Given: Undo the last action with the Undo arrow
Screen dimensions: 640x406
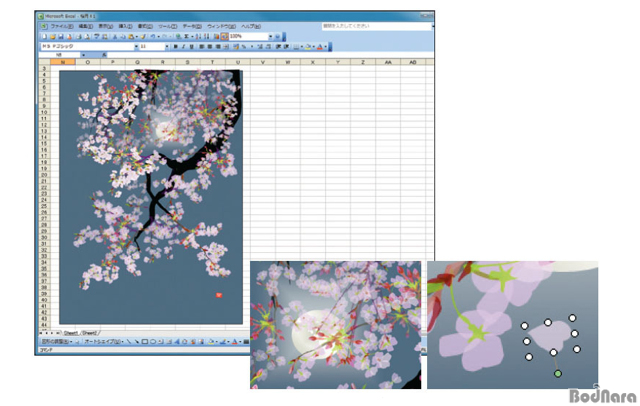Looking at the screenshot, I should [x=152, y=37].
